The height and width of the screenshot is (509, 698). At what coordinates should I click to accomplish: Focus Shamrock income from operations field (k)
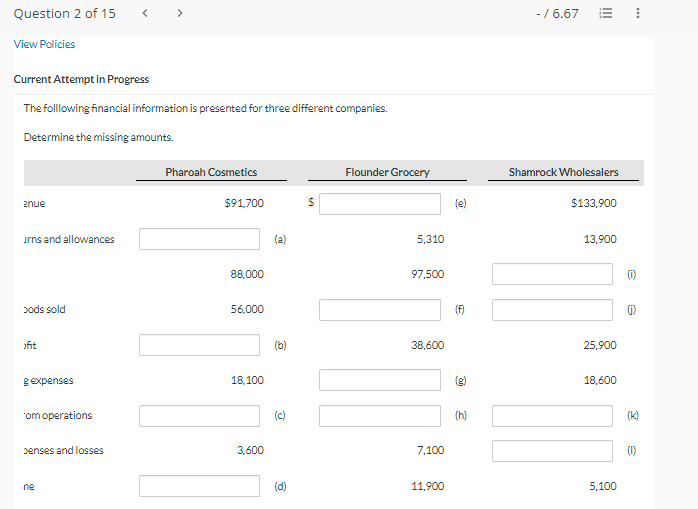(x=552, y=415)
